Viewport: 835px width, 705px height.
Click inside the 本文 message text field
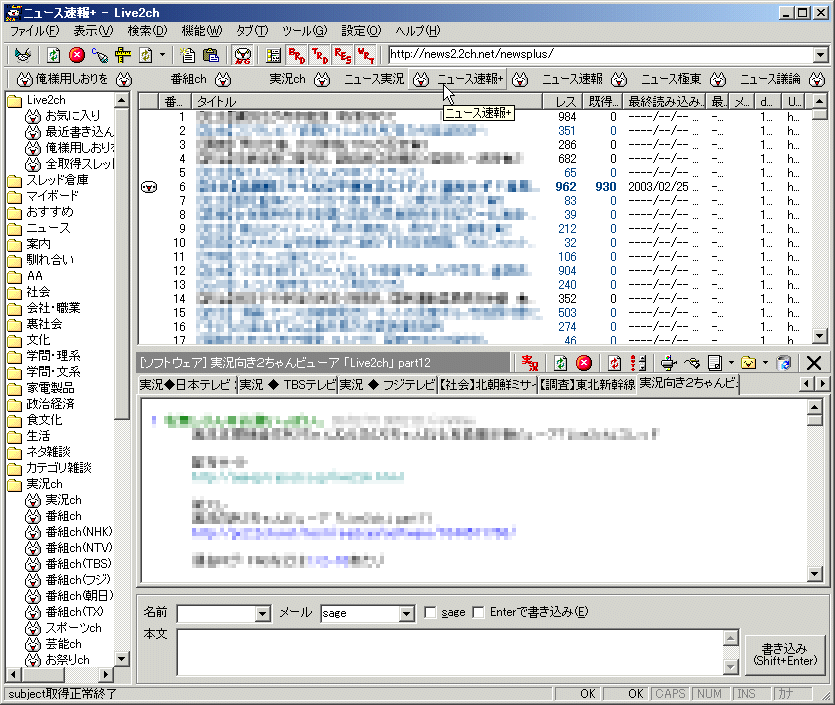point(450,654)
